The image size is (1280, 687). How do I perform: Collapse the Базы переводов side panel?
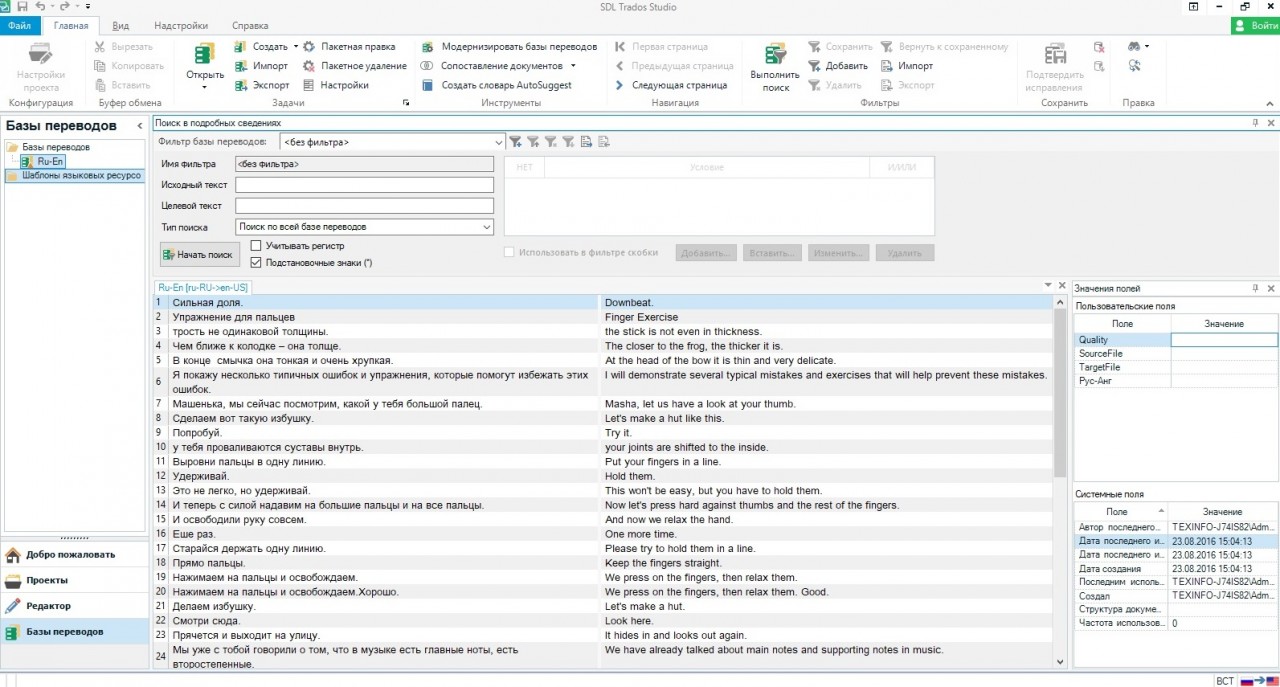click(140, 126)
